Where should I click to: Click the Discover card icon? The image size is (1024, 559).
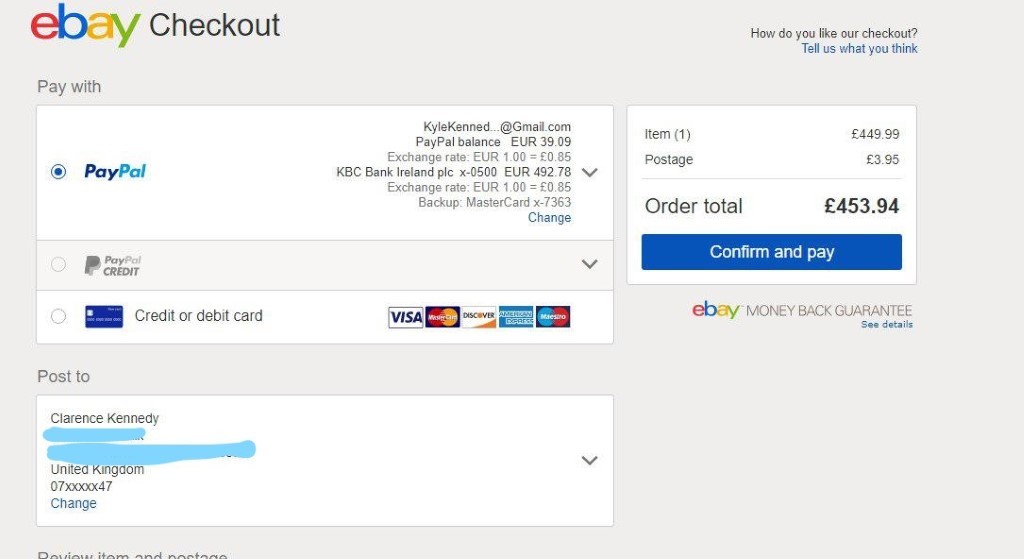479,317
